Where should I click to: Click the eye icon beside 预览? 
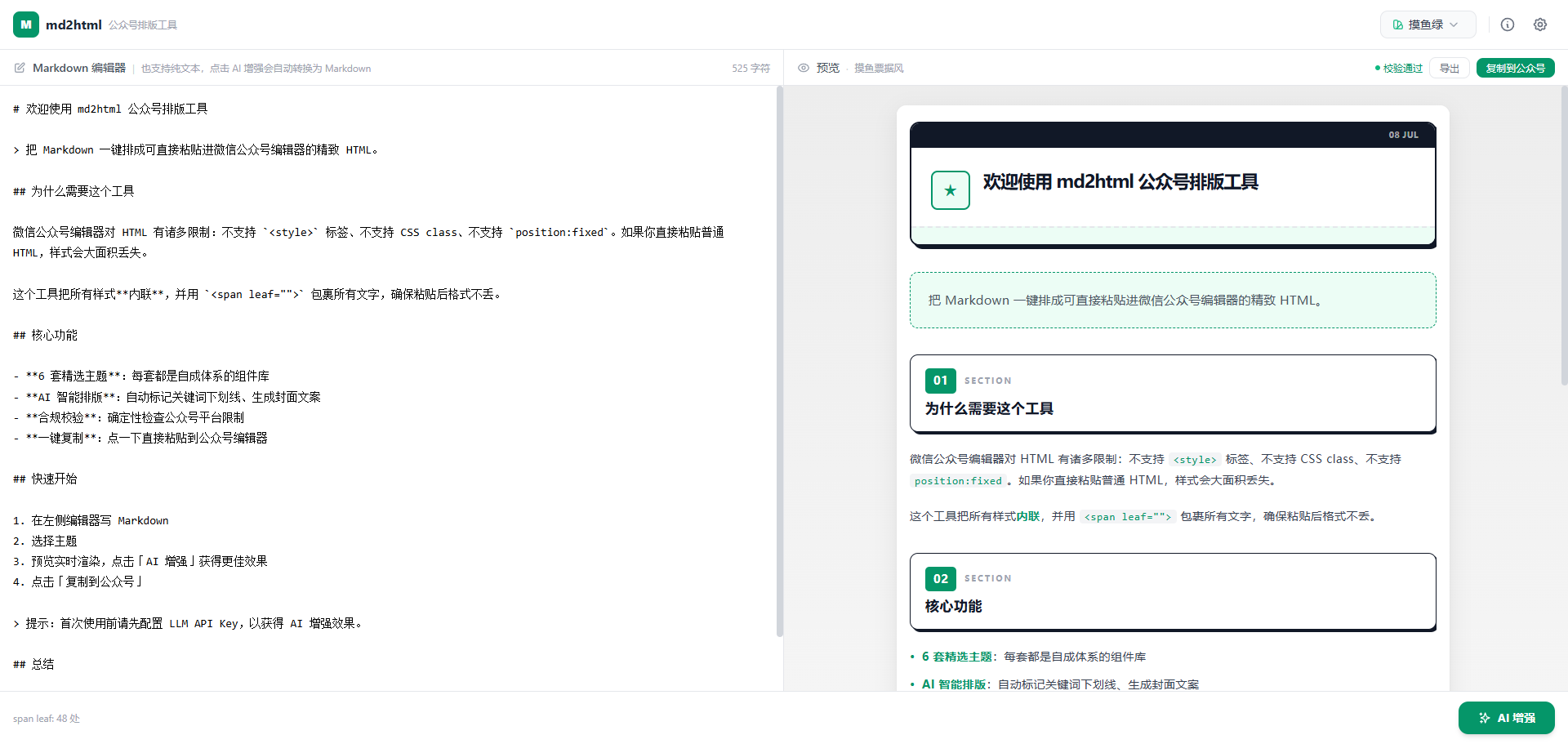click(x=804, y=68)
